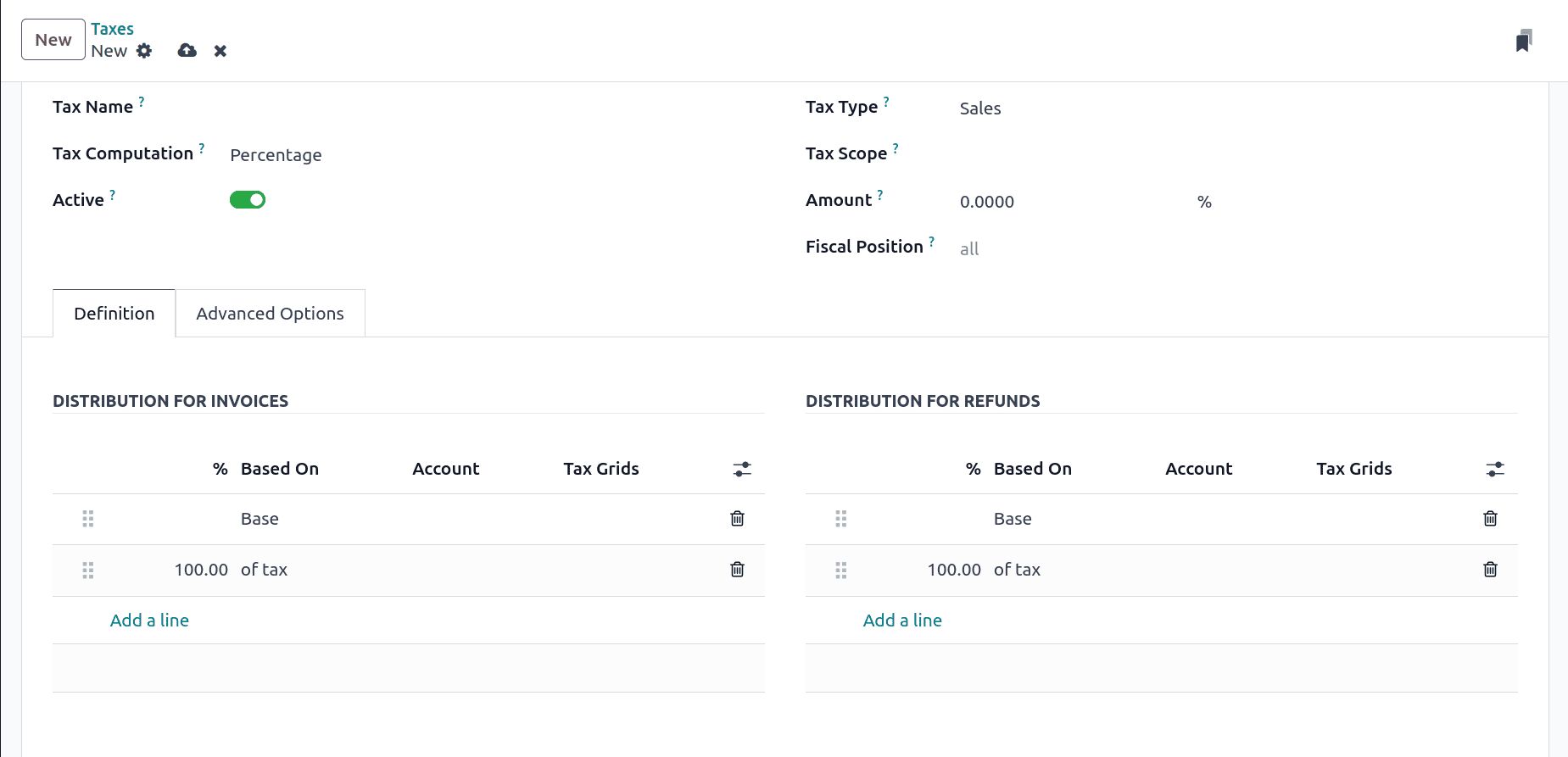
Task: Grab the invoices Base row drag handle
Action: pos(88,519)
